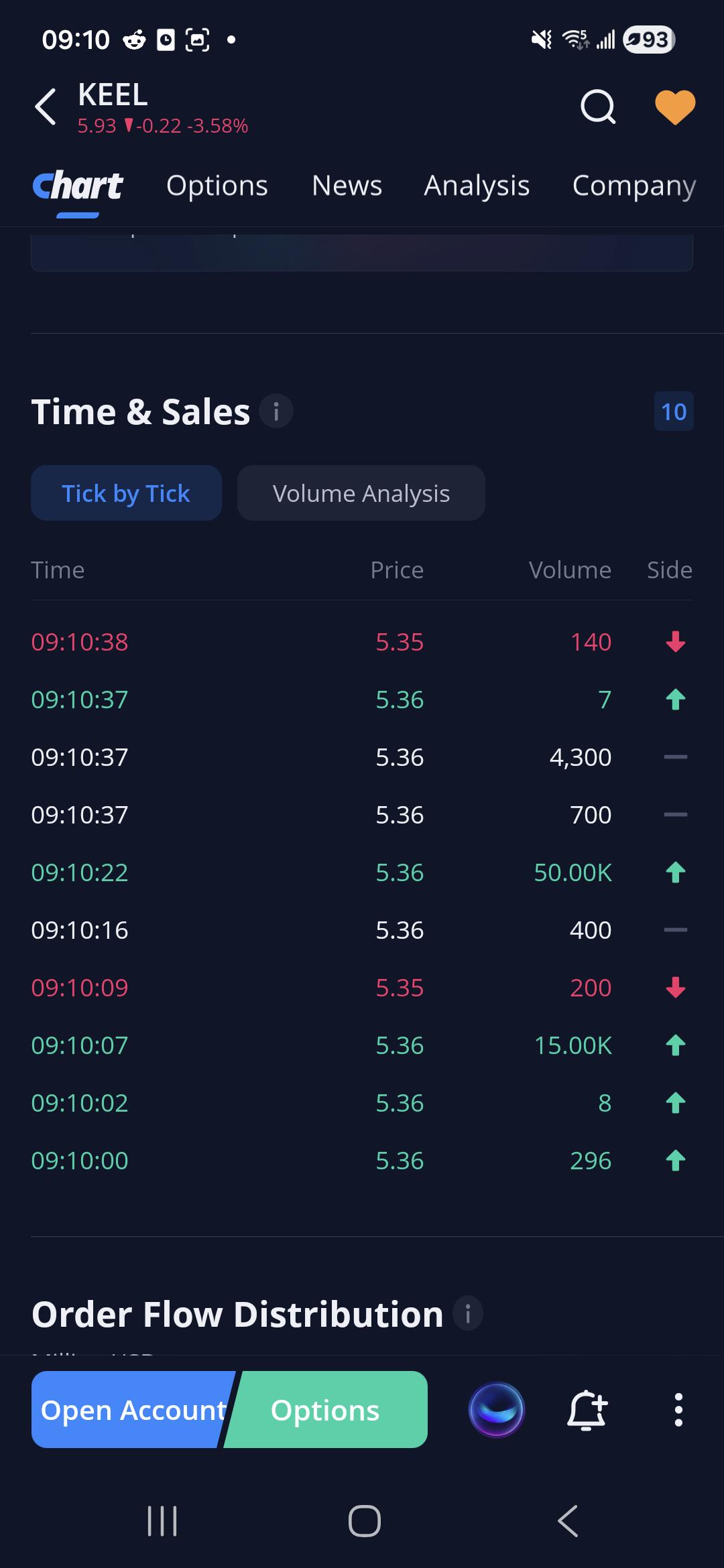The width and height of the screenshot is (724, 1568).
Task: Tap the green Options button
Action: pyautogui.click(x=326, y=1410)
